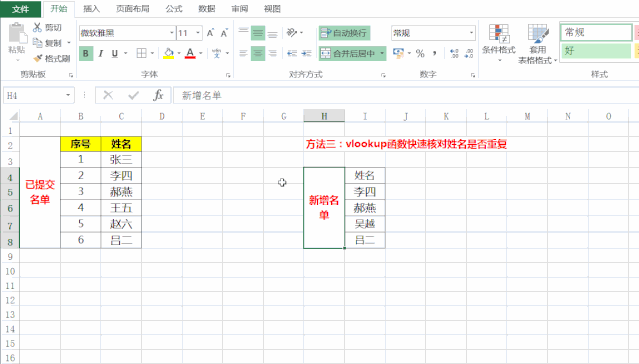Increase decimal places
Image resolution: width=639 pixels, height=364 pixels.
click(x=454, y=53)
